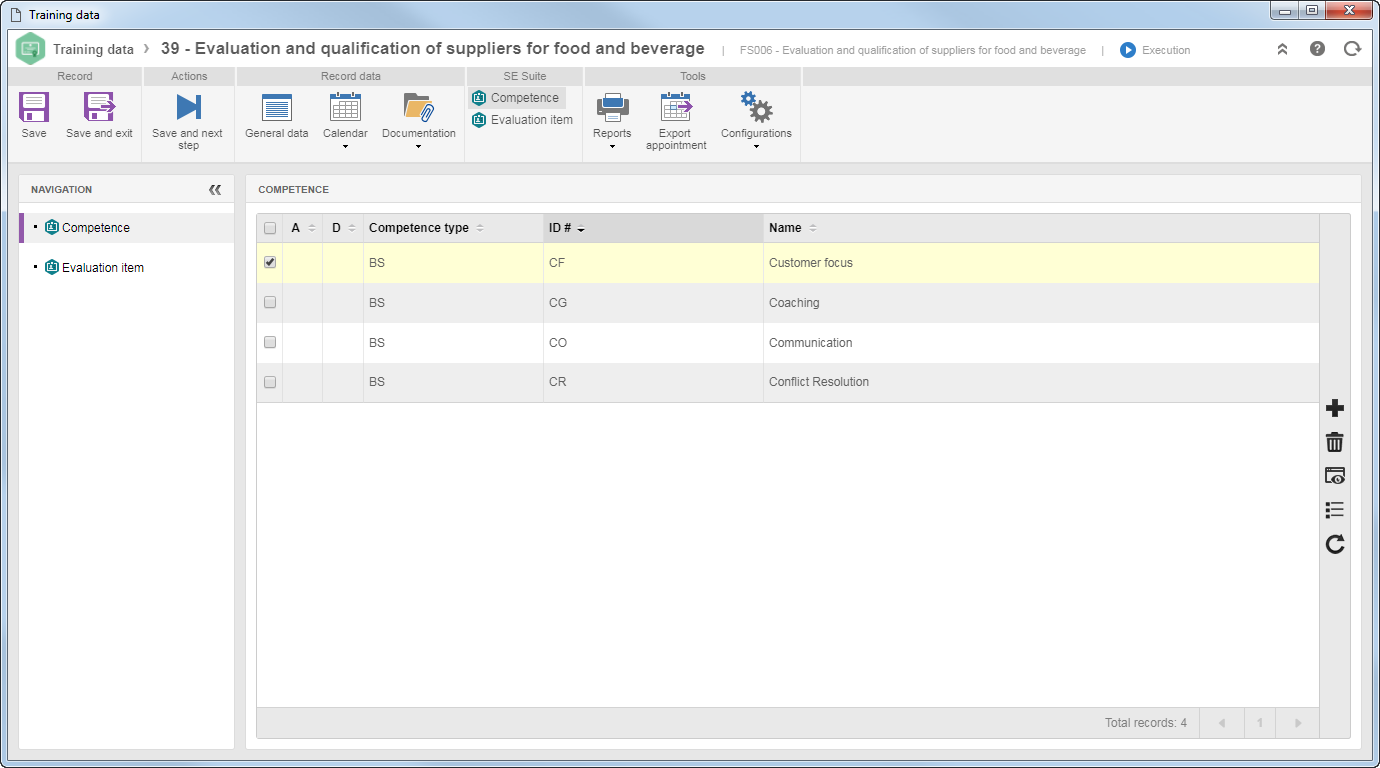Click the FS006 evaluation process label in the header
Image resolution: width=1380 pixels, height=768 pixels.
pos(913,50)
